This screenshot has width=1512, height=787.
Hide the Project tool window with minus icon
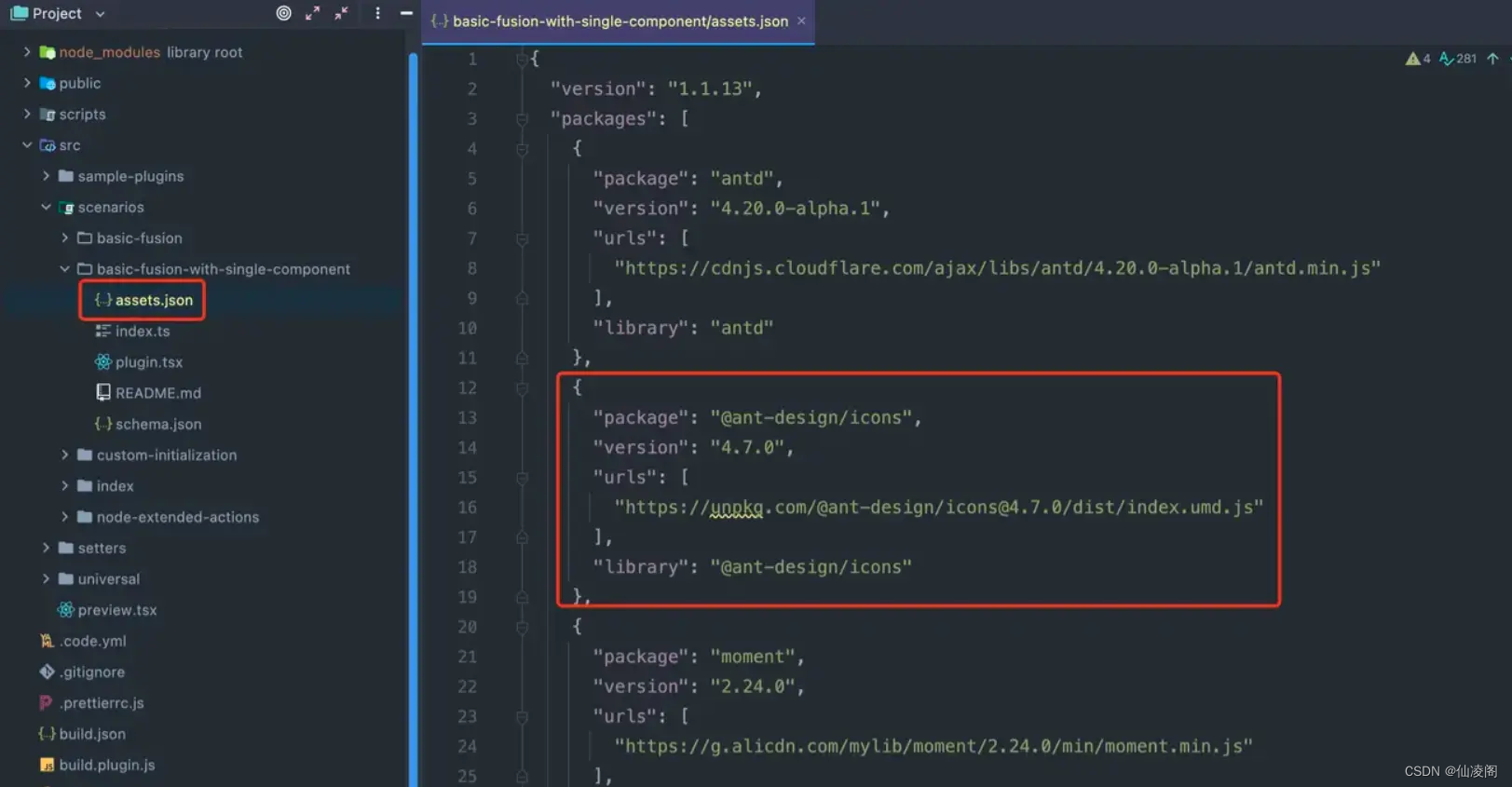pos(406,13)
